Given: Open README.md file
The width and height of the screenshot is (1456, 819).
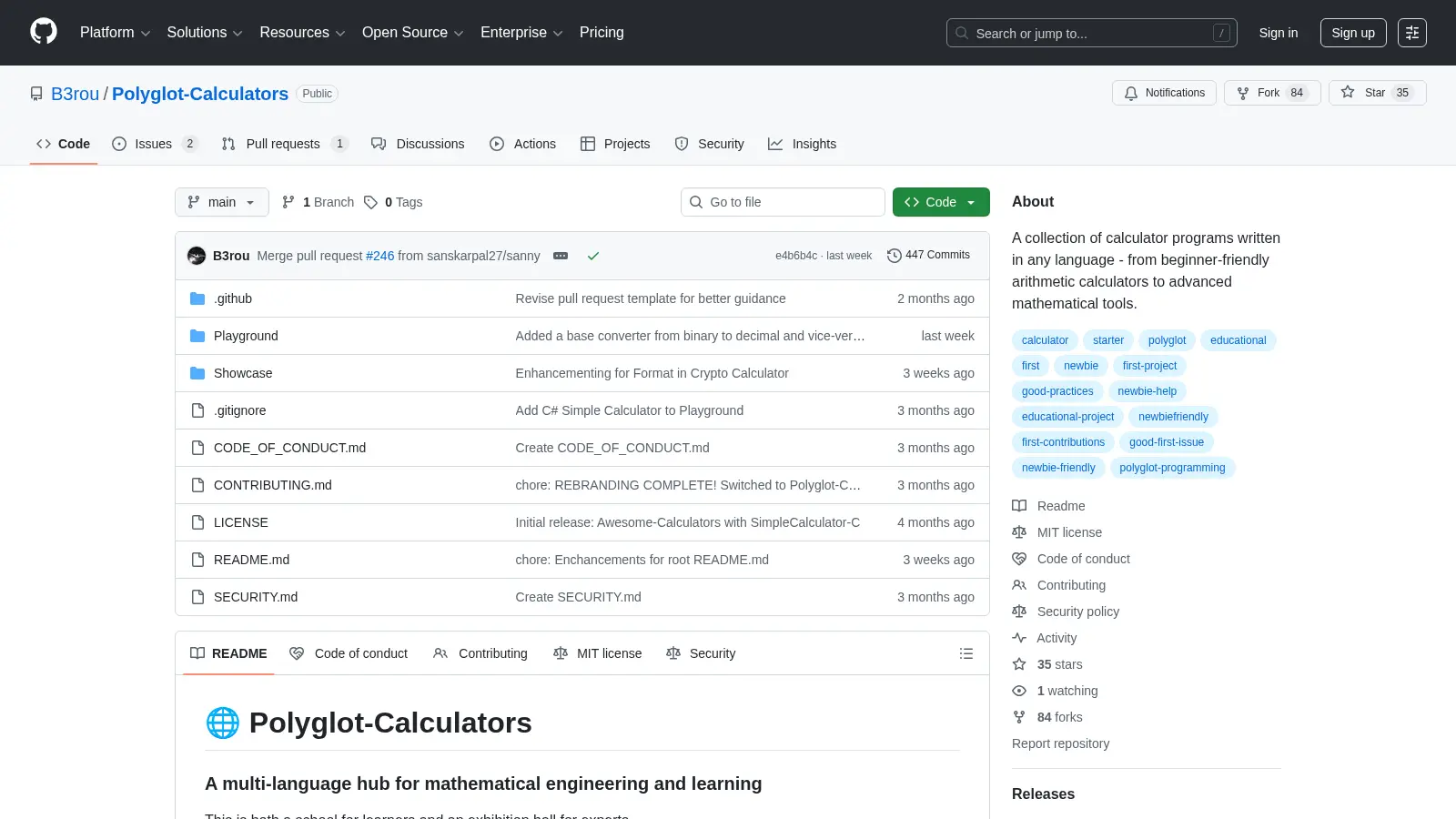Looking at the screenshot, I should click(251, 560).
